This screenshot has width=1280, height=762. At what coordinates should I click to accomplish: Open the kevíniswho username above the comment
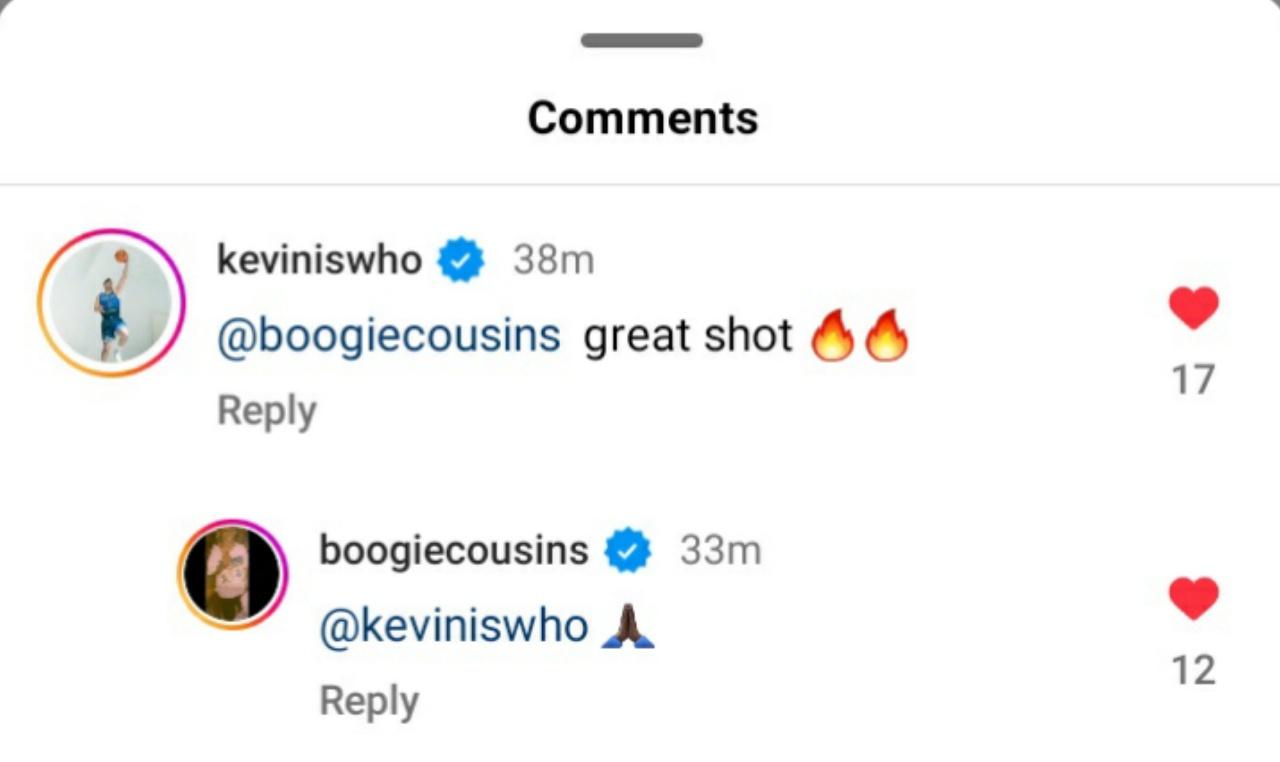click(x=319, y=261)
